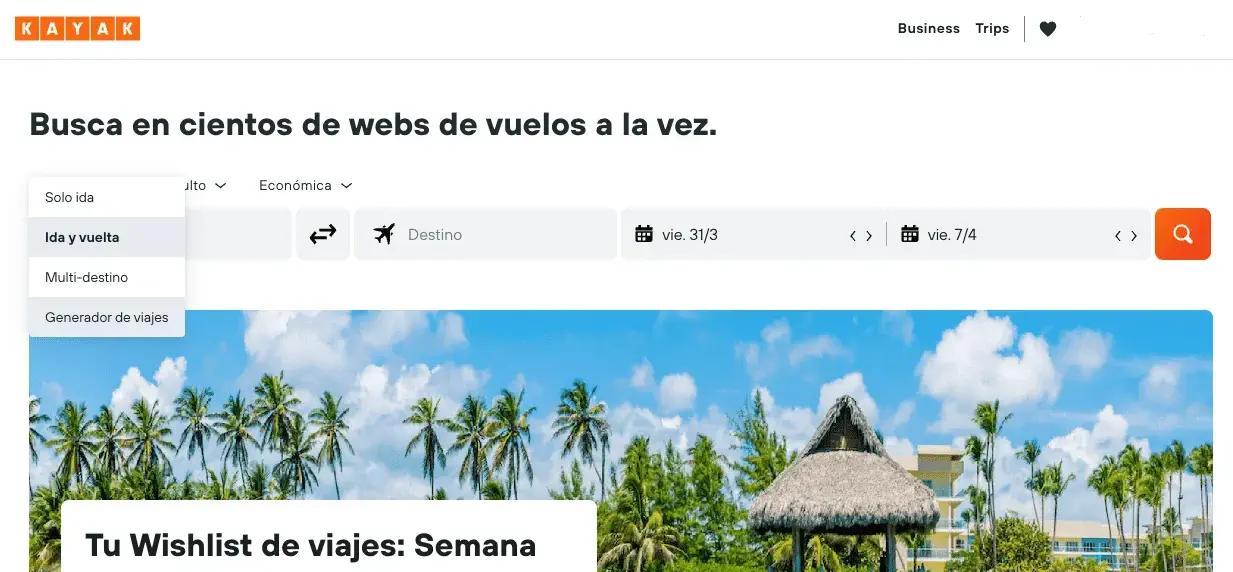
Task: Open the Business link
Action: point(928,29)
